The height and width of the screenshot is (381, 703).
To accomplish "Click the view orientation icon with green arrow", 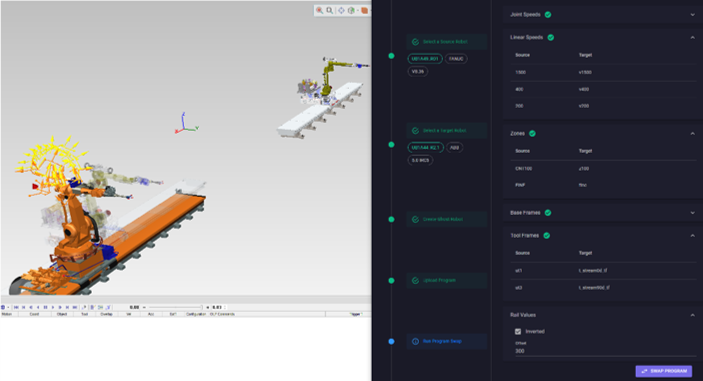I will pos(352,10).
